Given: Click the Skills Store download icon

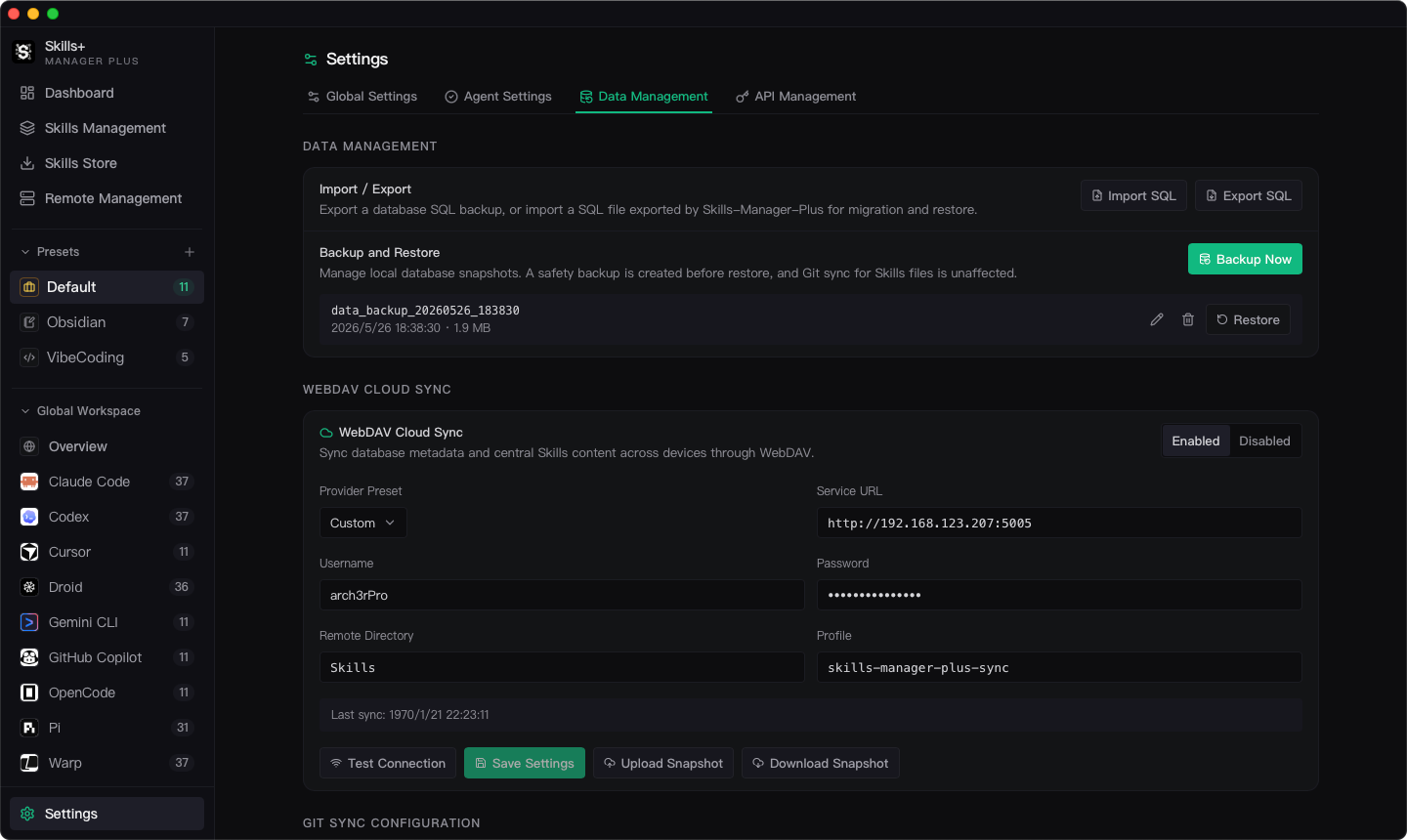Looking at the screenshot, I should click(27, 163).
